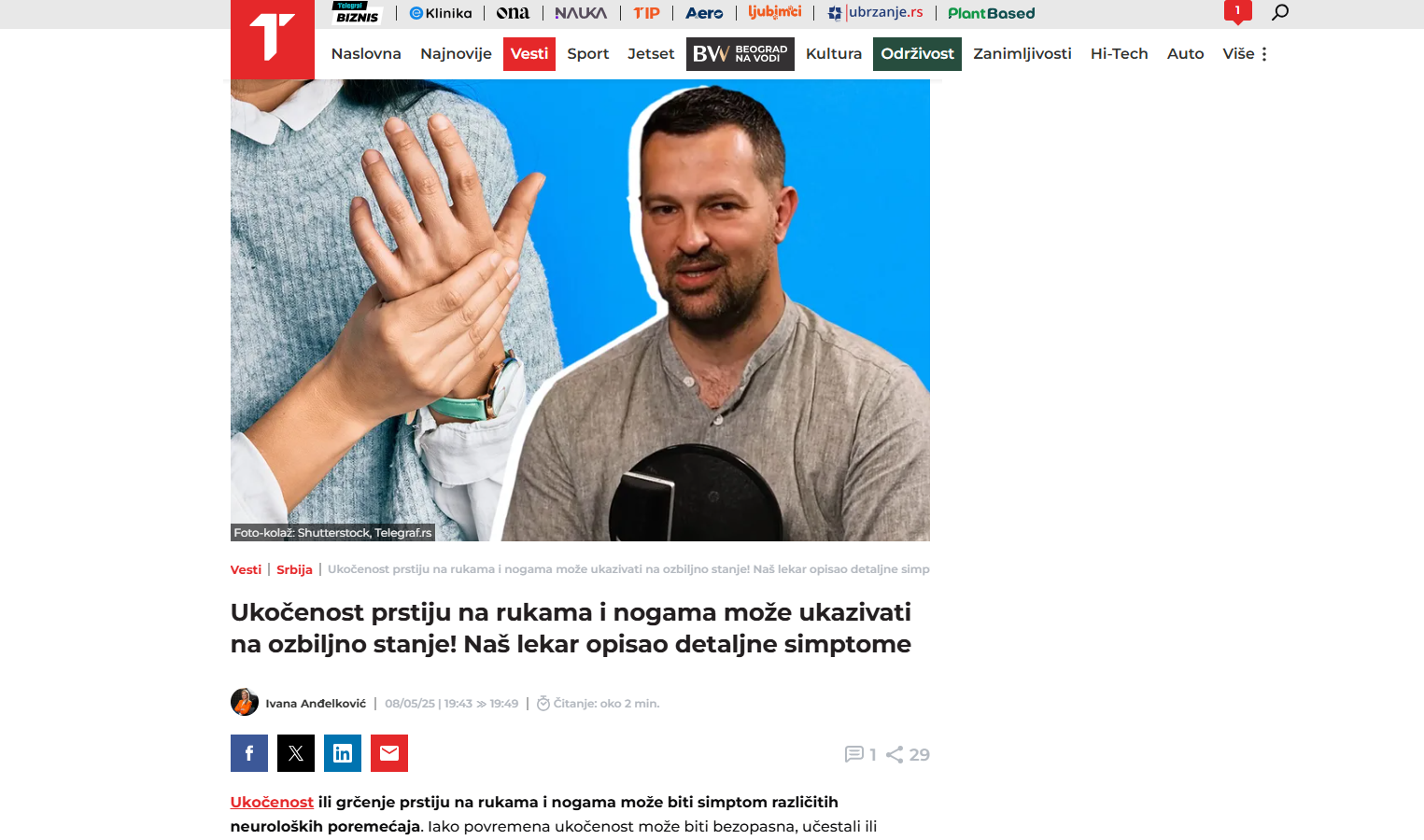Open the Održivost section

tap(917, 54)
